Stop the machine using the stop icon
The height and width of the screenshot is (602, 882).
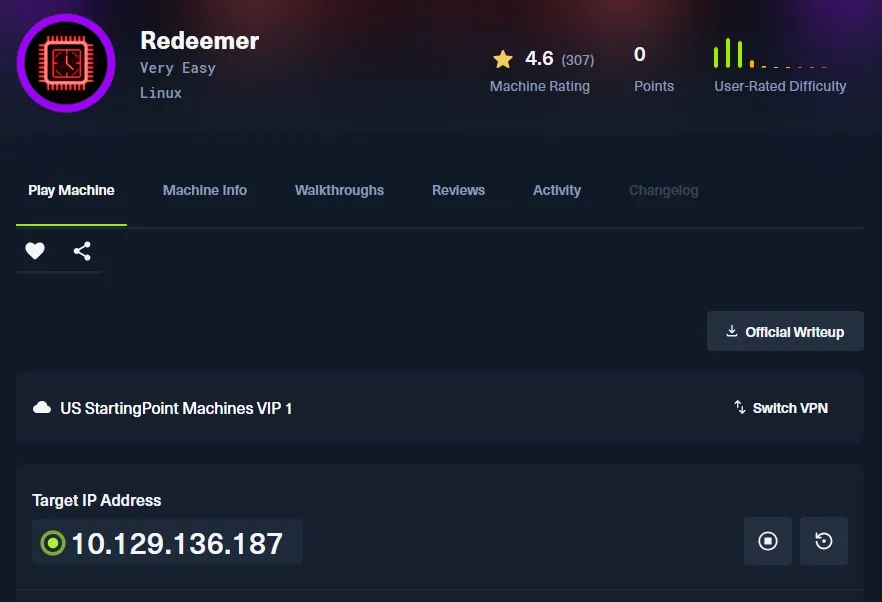pyautogui.click(x=768, y=541)
